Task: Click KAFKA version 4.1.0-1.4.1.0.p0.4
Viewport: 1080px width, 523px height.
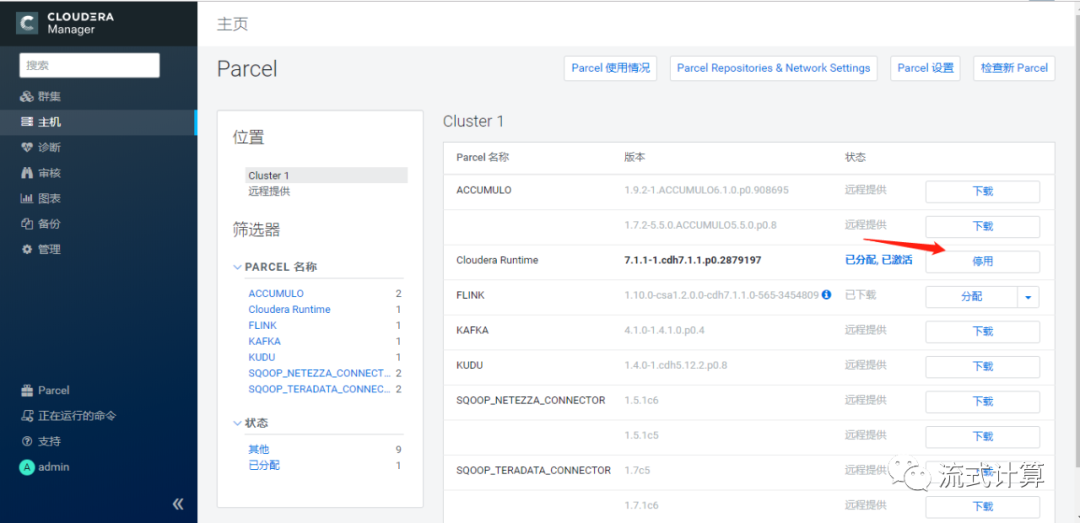Action: click(664, 330)
